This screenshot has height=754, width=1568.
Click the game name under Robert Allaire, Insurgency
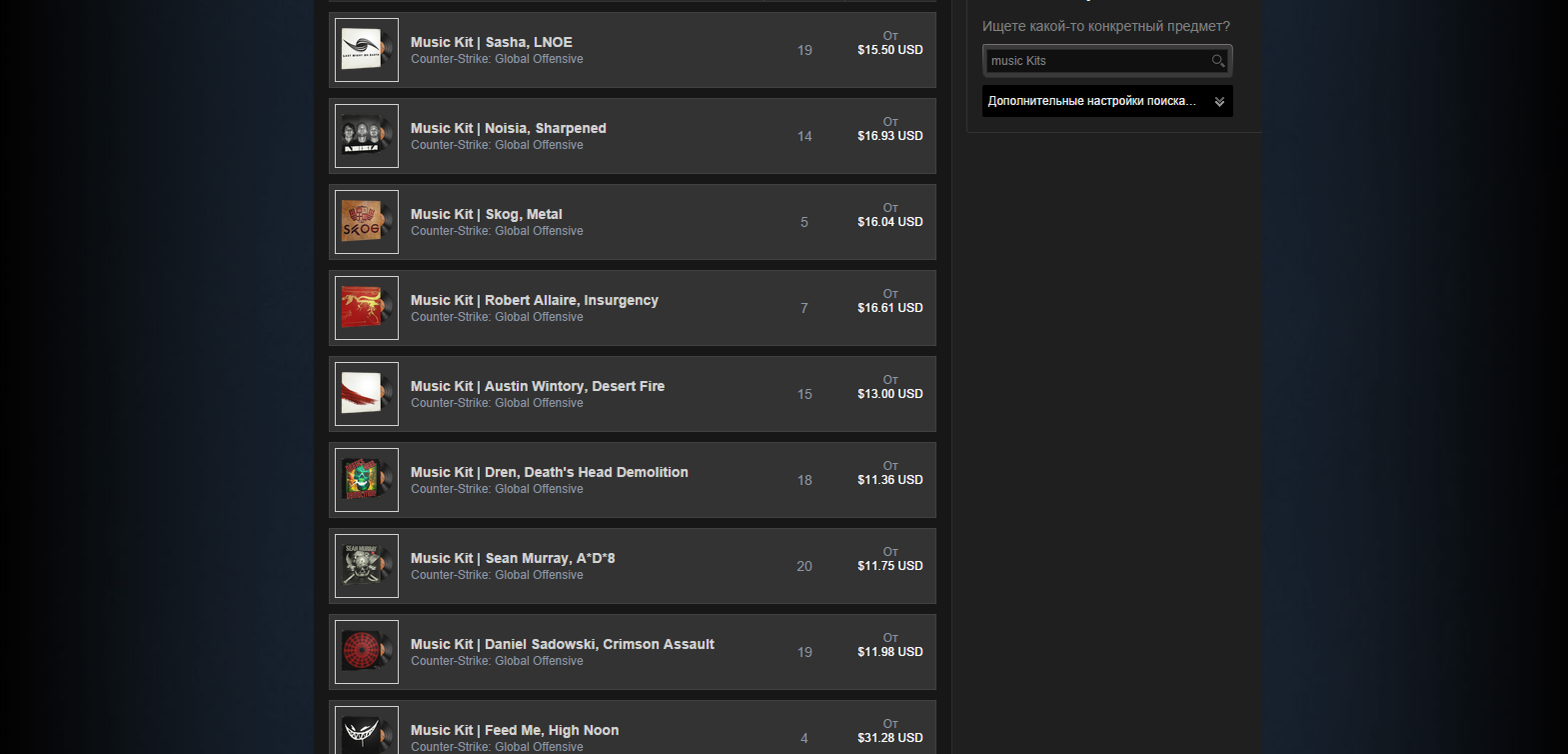497,317
